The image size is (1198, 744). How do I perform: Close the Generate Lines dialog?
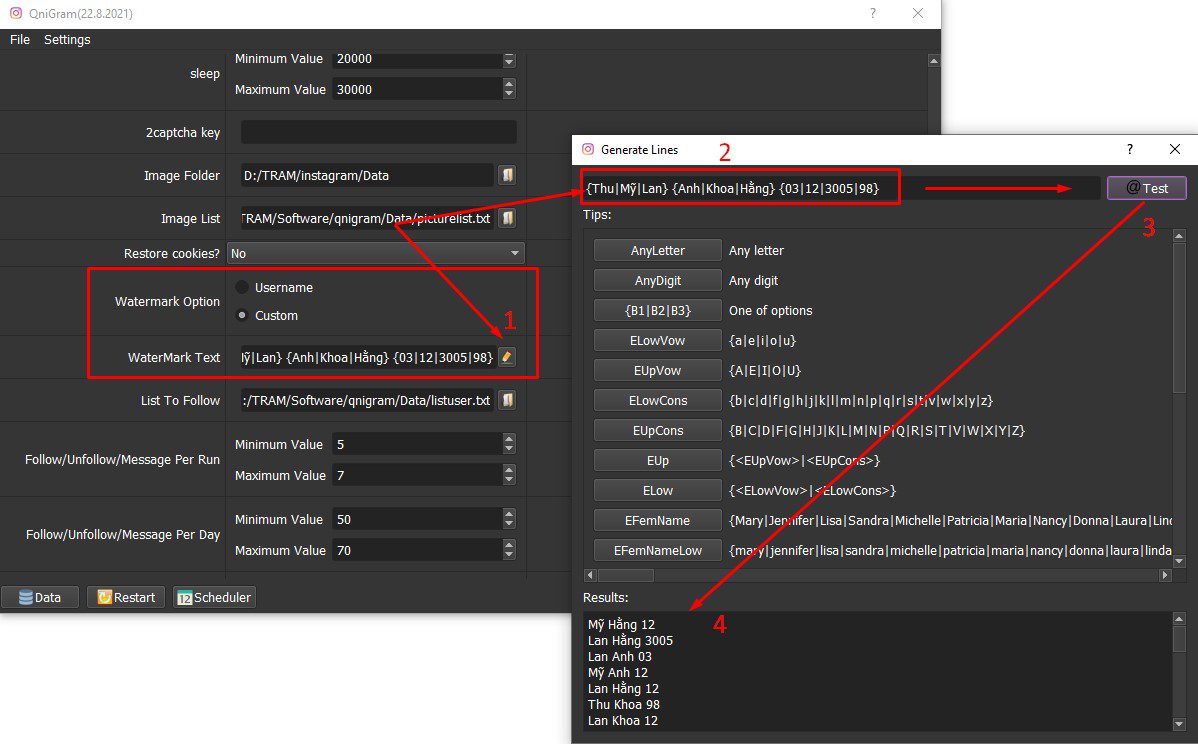point(1175,149)
